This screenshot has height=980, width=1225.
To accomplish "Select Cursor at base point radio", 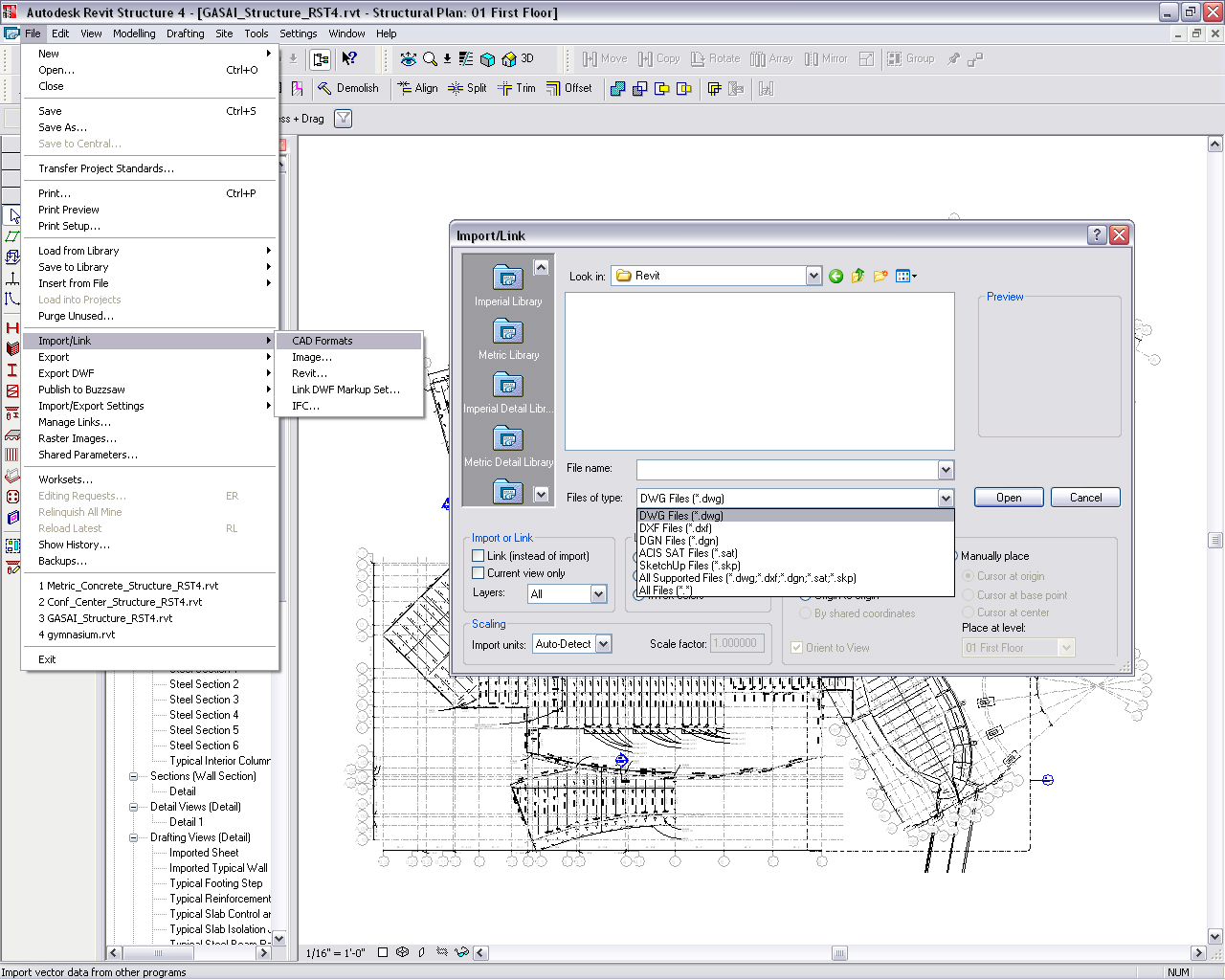I will tap(968, 594).
